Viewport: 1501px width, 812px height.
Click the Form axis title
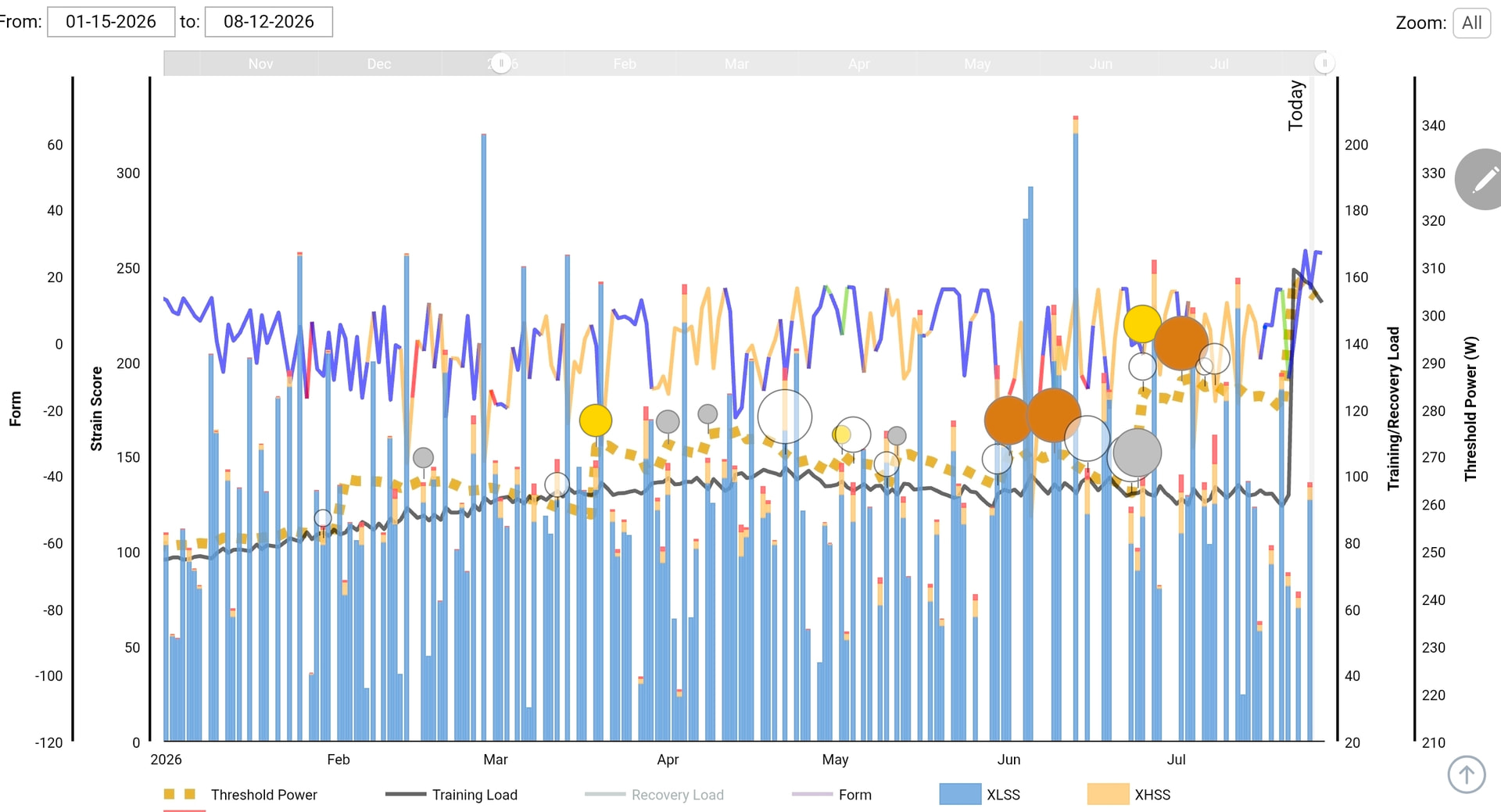point(16,409)
